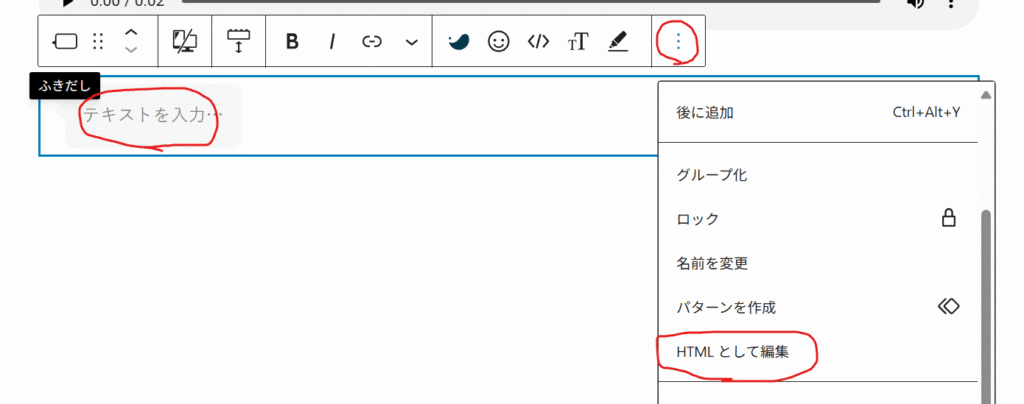1024x404 pixels.
Task: Click the "テキストを入力" text field
Action: pyautogui.click(x=152, y=115)
